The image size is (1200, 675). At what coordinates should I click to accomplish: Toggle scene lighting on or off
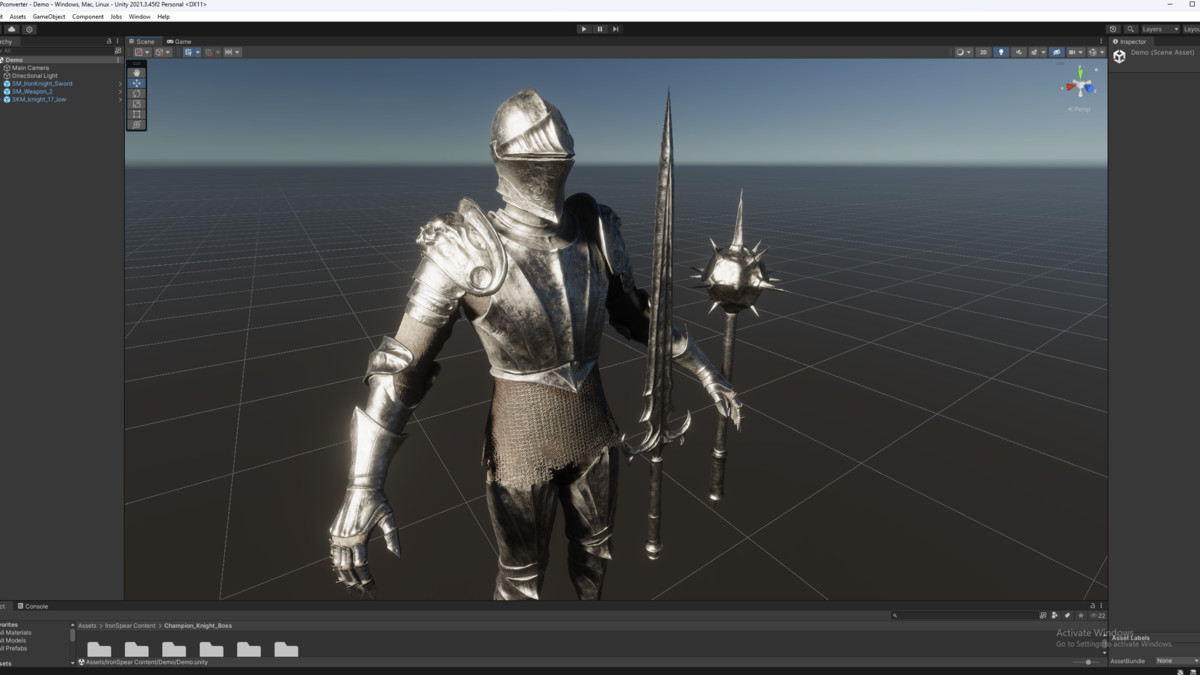coord(1001,51)
